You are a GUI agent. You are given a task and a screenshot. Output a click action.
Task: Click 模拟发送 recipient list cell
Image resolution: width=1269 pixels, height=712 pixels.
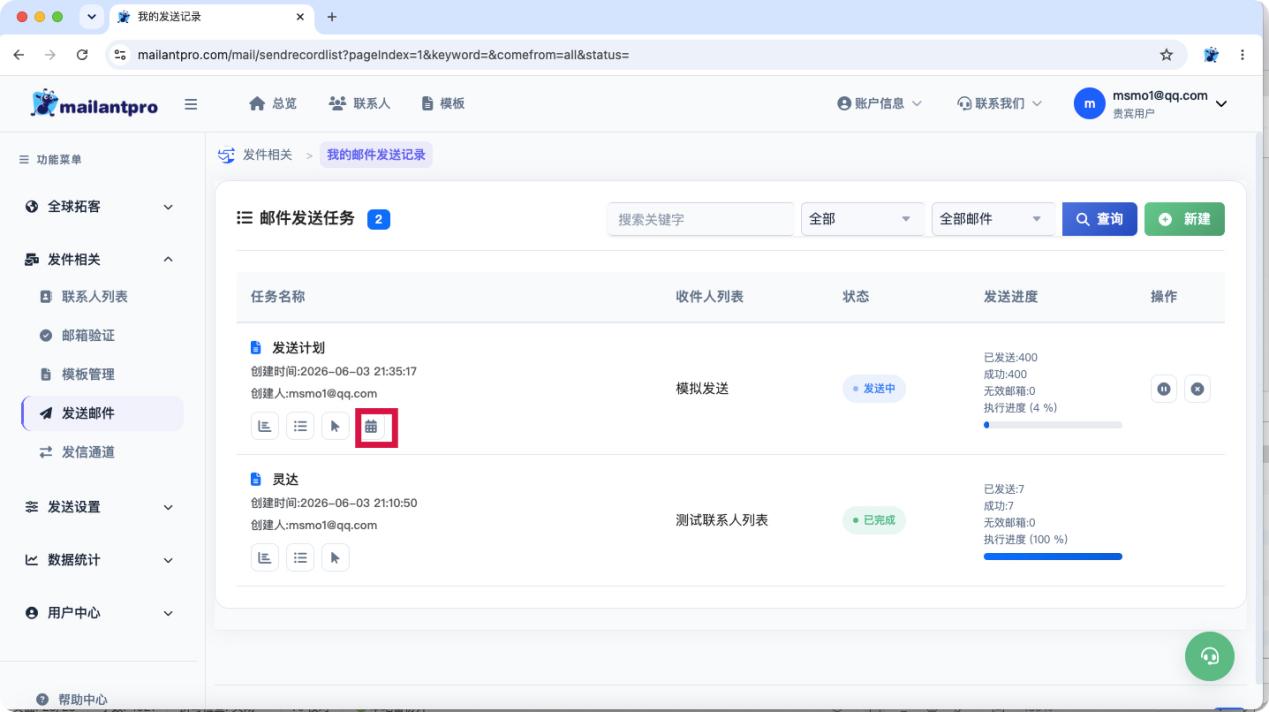(702, 389)
